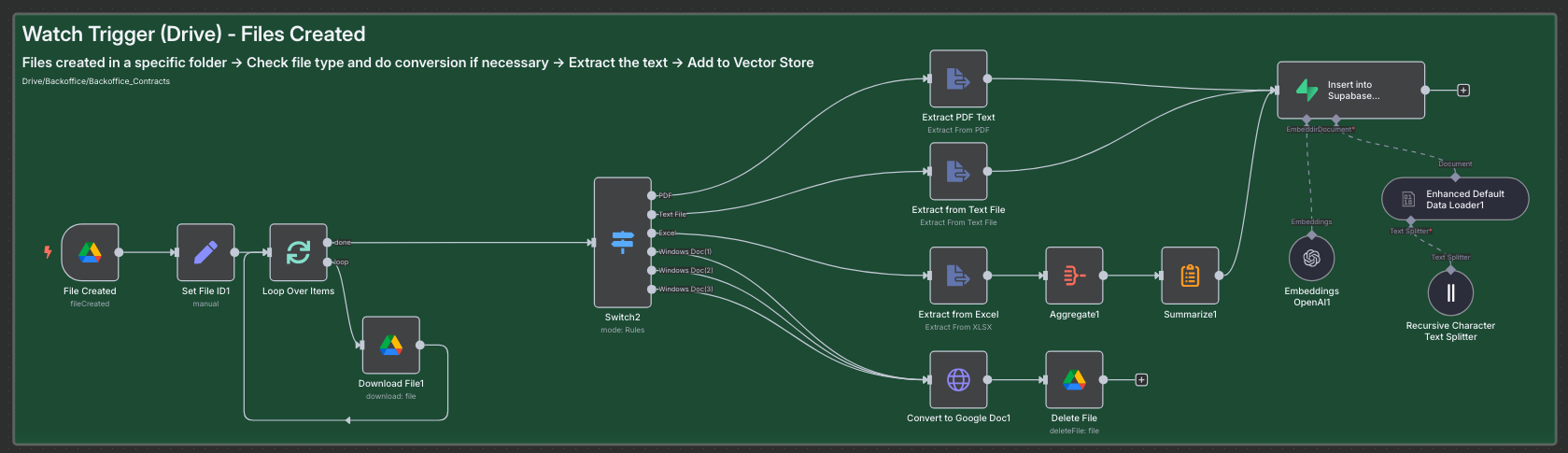Click the 'download: file' subtitle text
Image resolution: width=1568 pixels, height=453 pixels.
pos(391,396)
